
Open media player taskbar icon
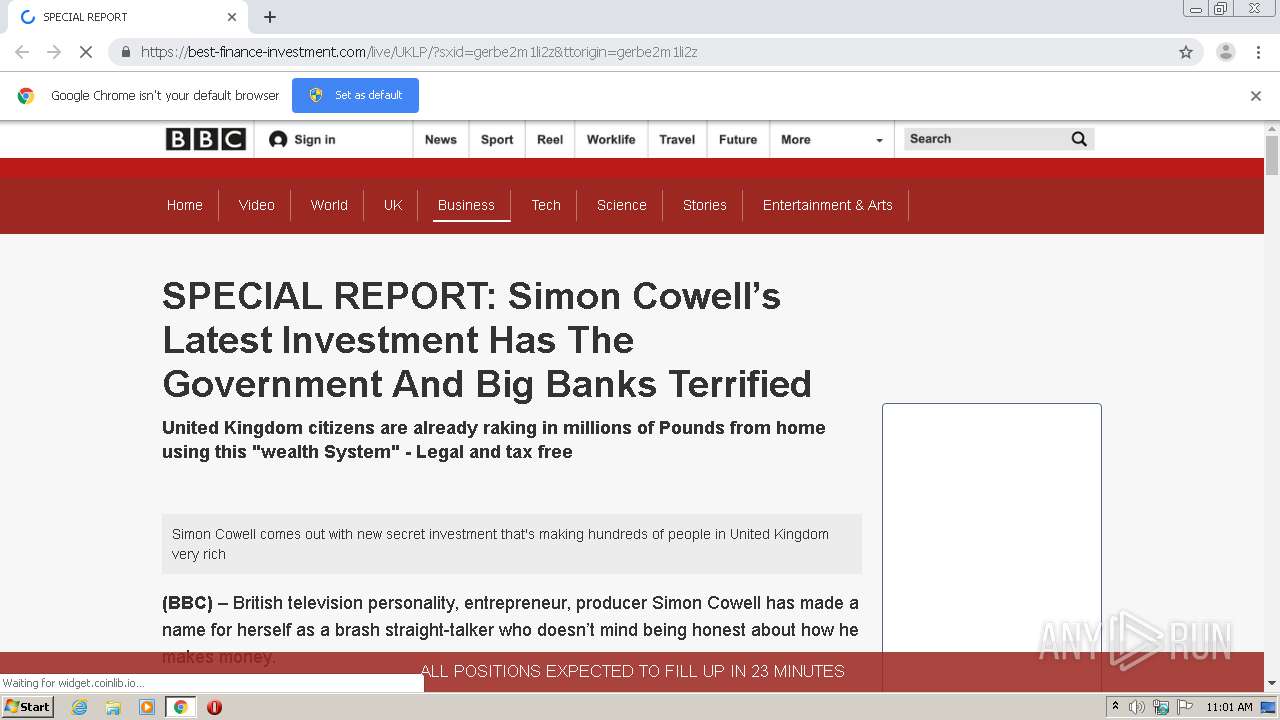147,707
